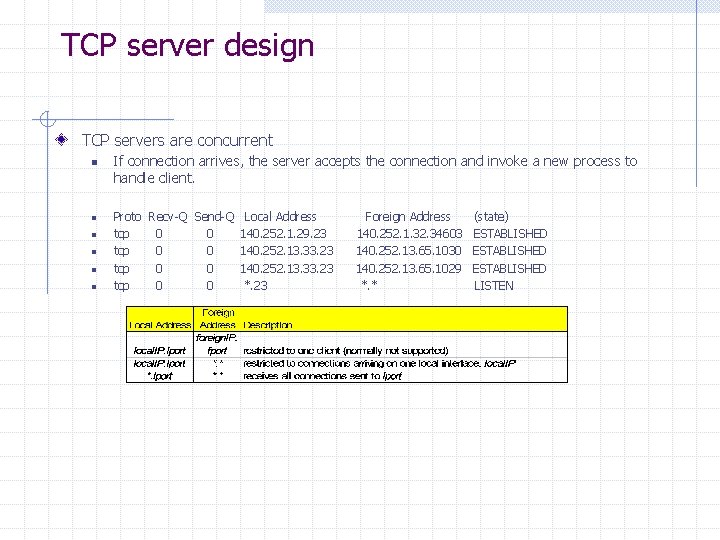This screenshot has width=720, height=540.
Task: Click "tcp" in the 140.252.1.29.23 row
Action: [x=121, y=234]
